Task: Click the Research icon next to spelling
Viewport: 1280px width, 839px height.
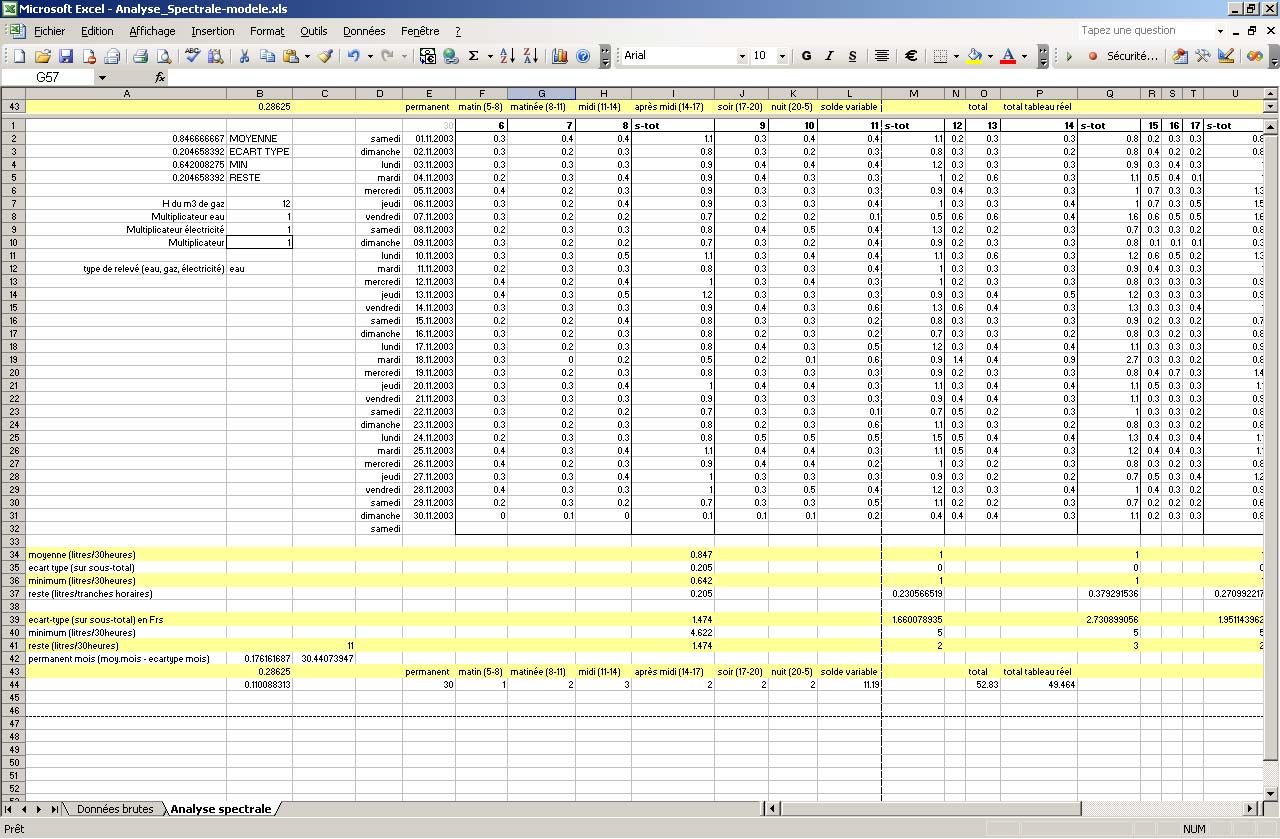Action: pos(193,57)
